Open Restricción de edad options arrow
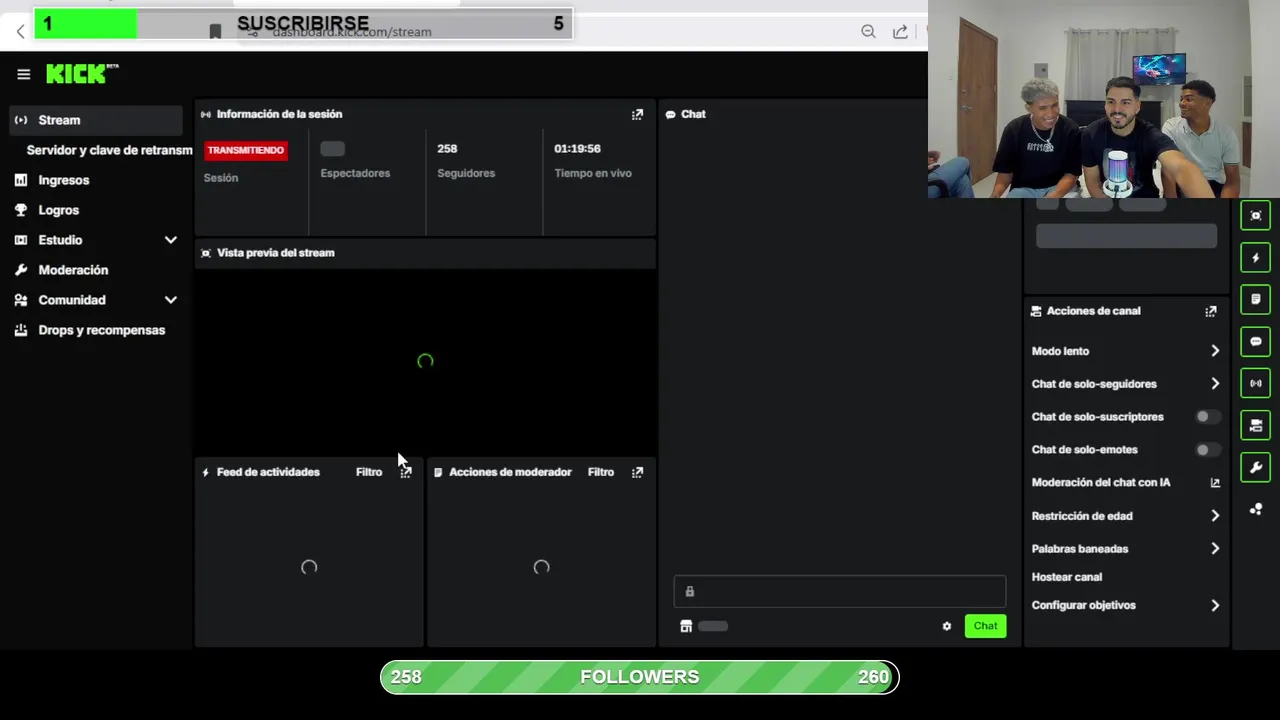The width and height of the screenshot is (1280, 720). pyautogui.click(x=1215, y=516)
